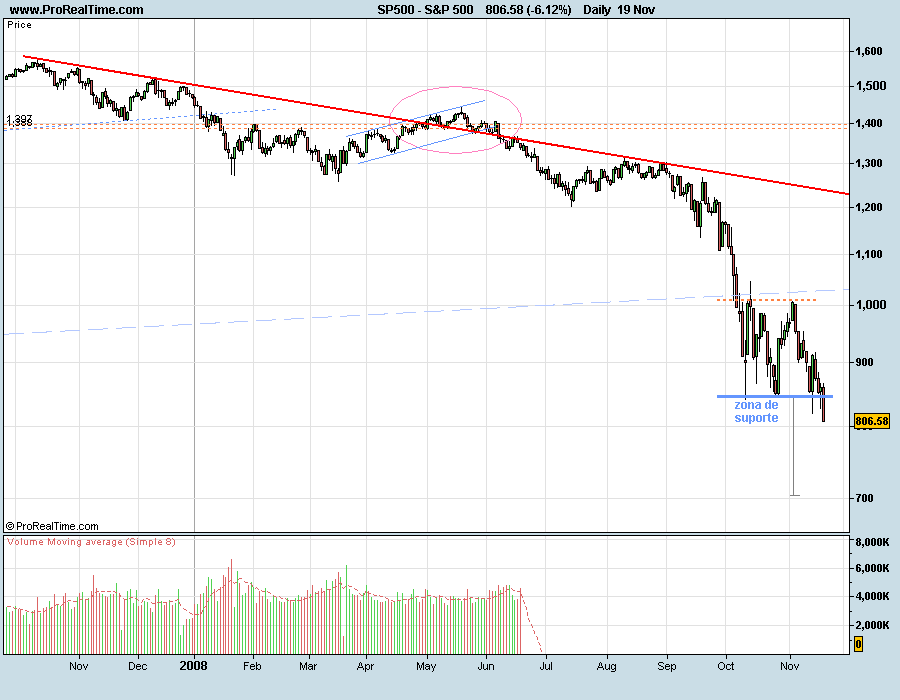Click the 1,600 price axis label
900x700 pixels.
coord(869,52)
